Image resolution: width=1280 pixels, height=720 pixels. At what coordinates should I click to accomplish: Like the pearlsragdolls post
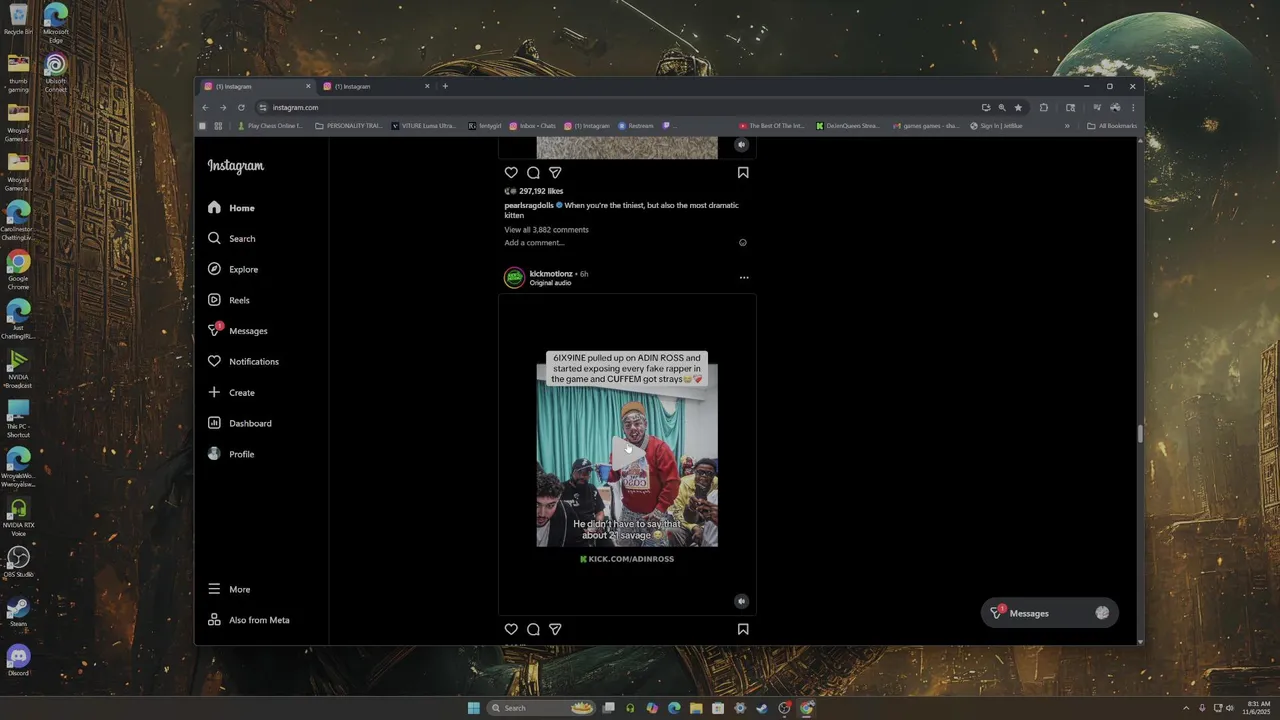[511, 172]
